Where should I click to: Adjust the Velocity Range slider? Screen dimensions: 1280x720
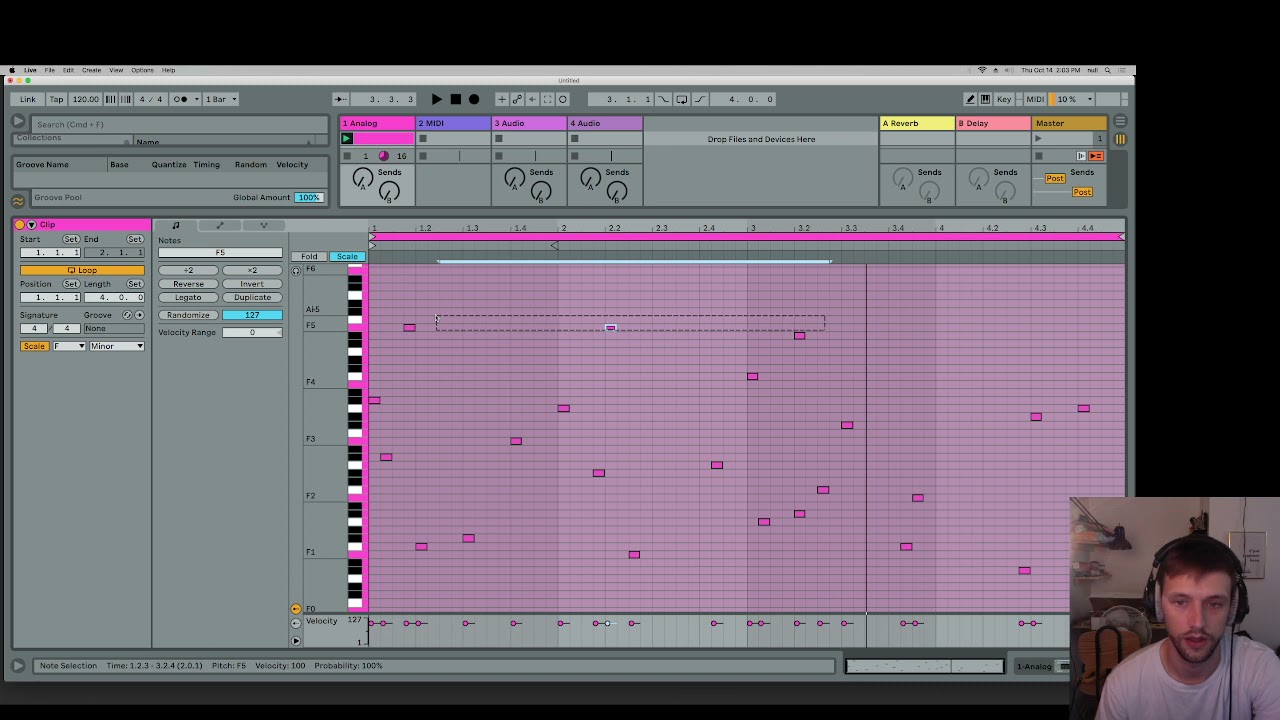(252, 332)
